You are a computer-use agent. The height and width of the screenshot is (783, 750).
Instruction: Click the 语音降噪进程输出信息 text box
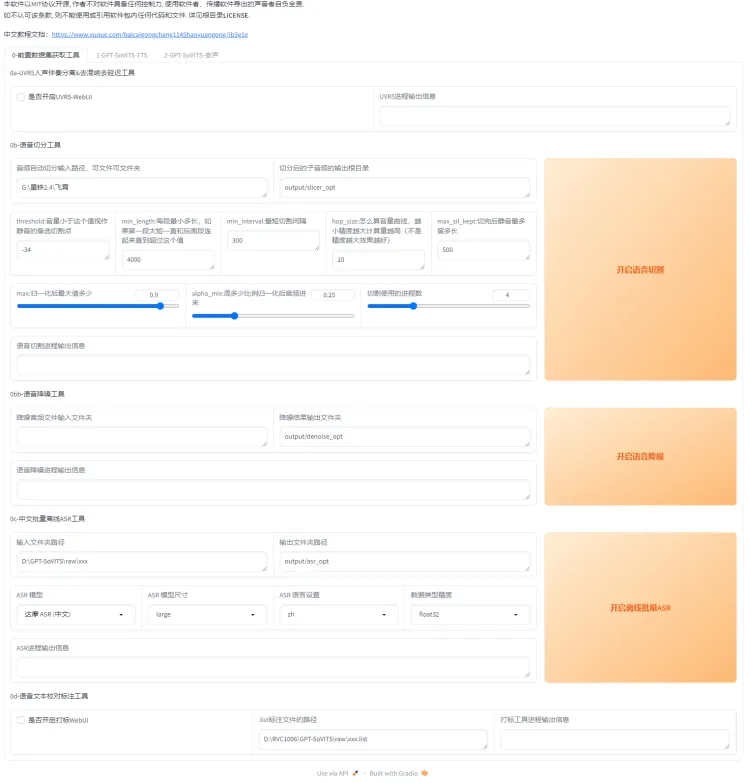(x=273, y=490)
